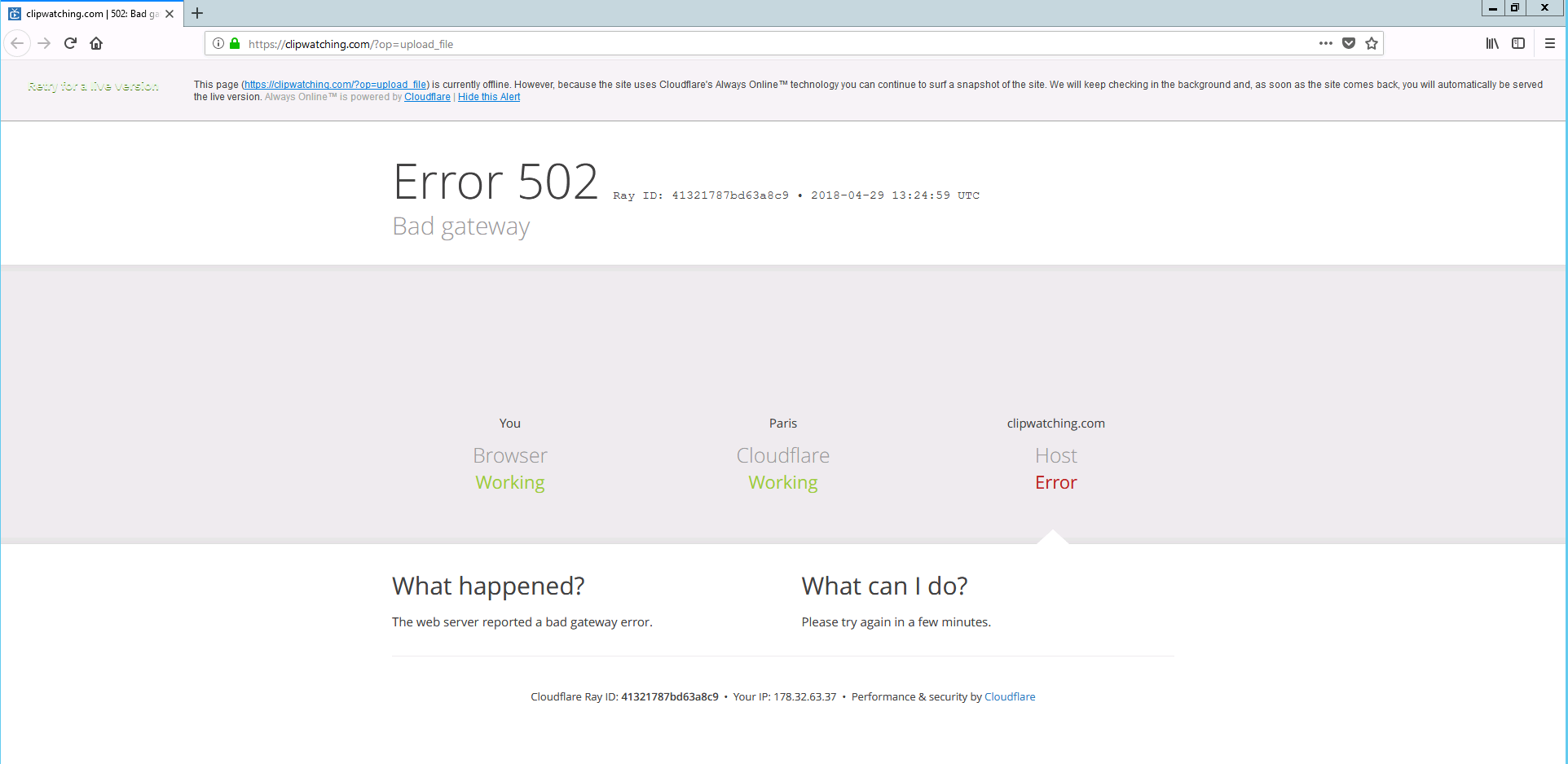Screen dimensions: 1568x764
Task: Click Your IP 178.32.63.37 text
Action: pyautogui.click(x=785, y=696)
